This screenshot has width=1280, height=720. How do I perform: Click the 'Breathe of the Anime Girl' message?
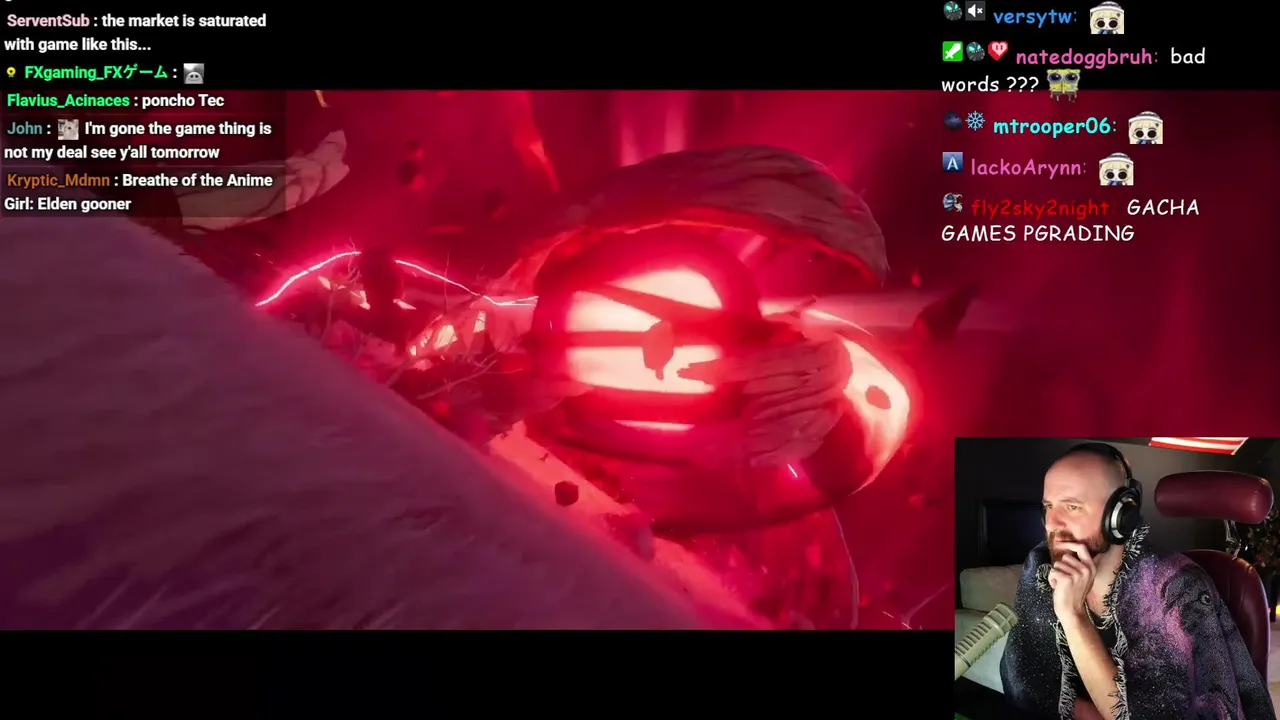(138, 192)
